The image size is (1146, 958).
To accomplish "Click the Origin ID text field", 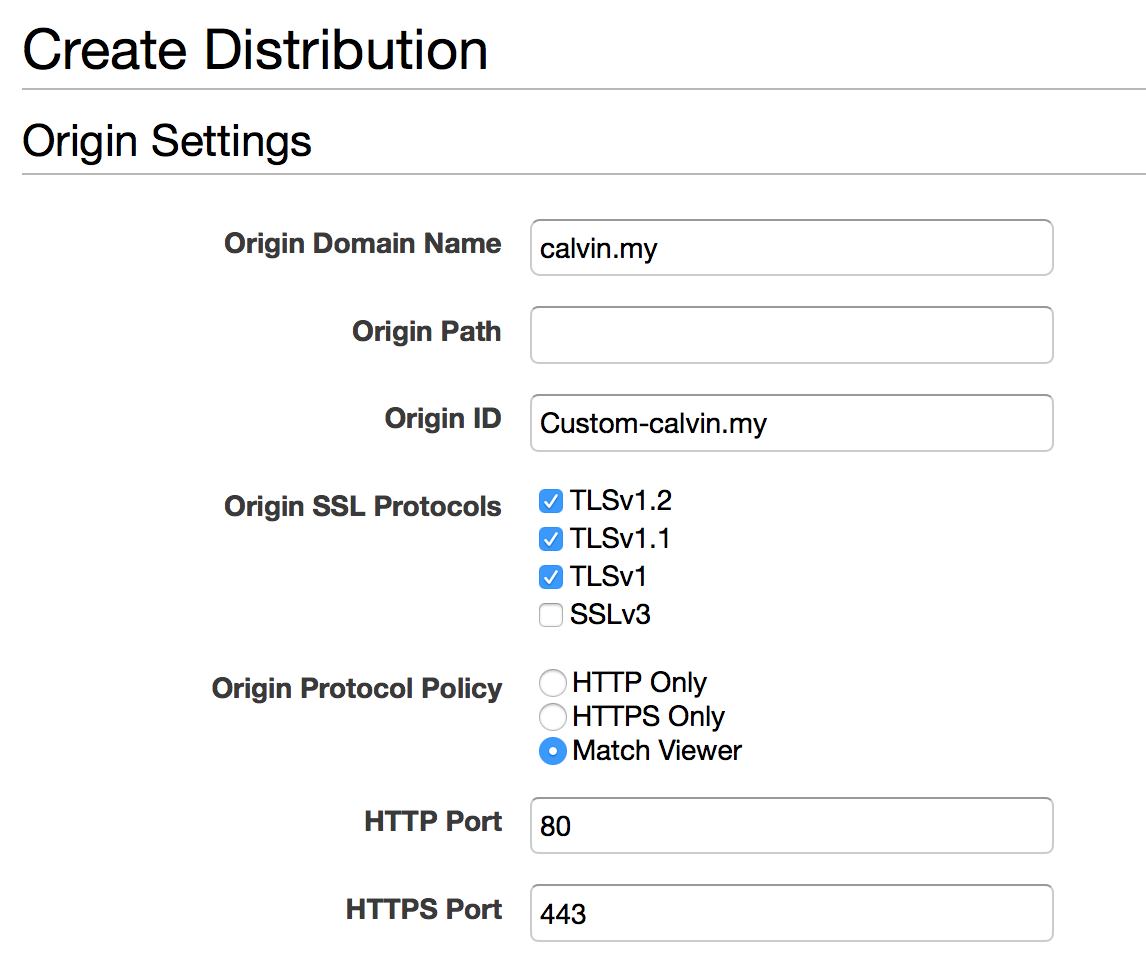I will (x=792, y=423).
